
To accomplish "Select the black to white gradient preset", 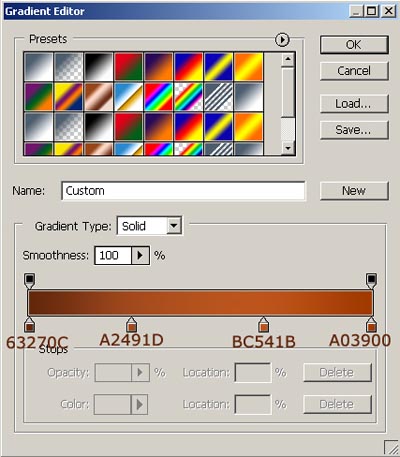I will [x=98, y=67].
